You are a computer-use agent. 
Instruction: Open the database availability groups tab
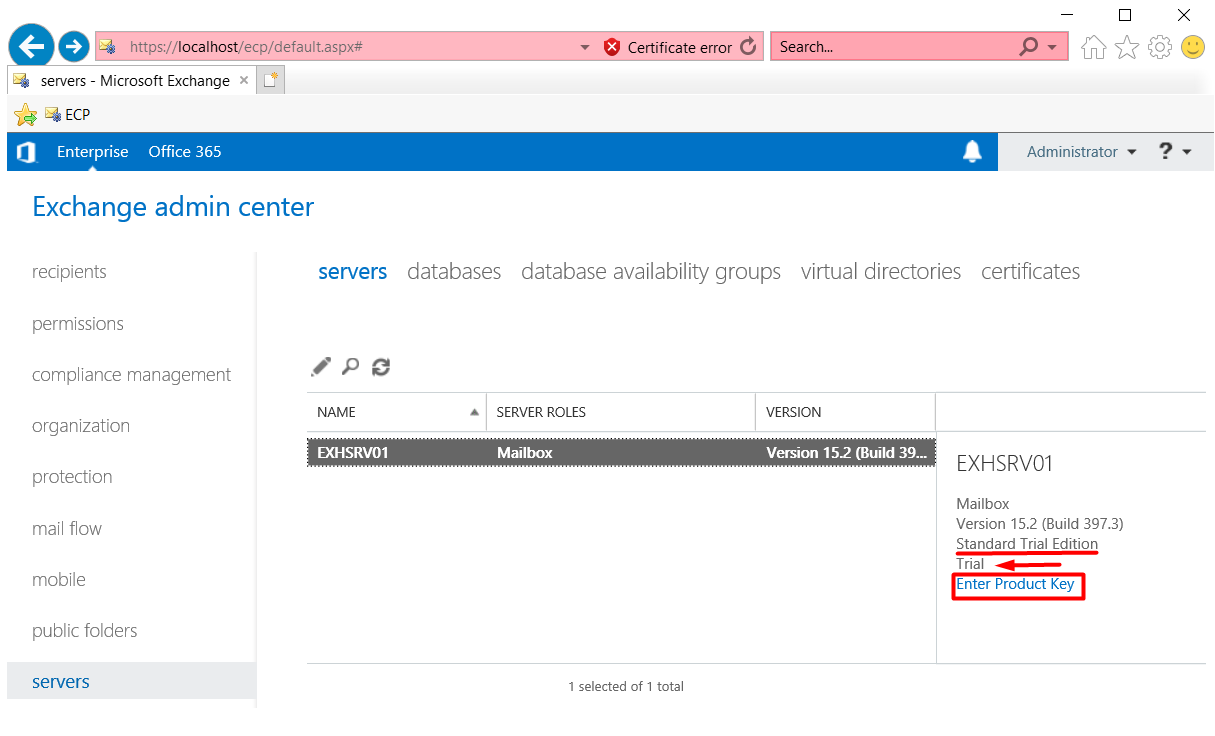click(x=651, y=272)
